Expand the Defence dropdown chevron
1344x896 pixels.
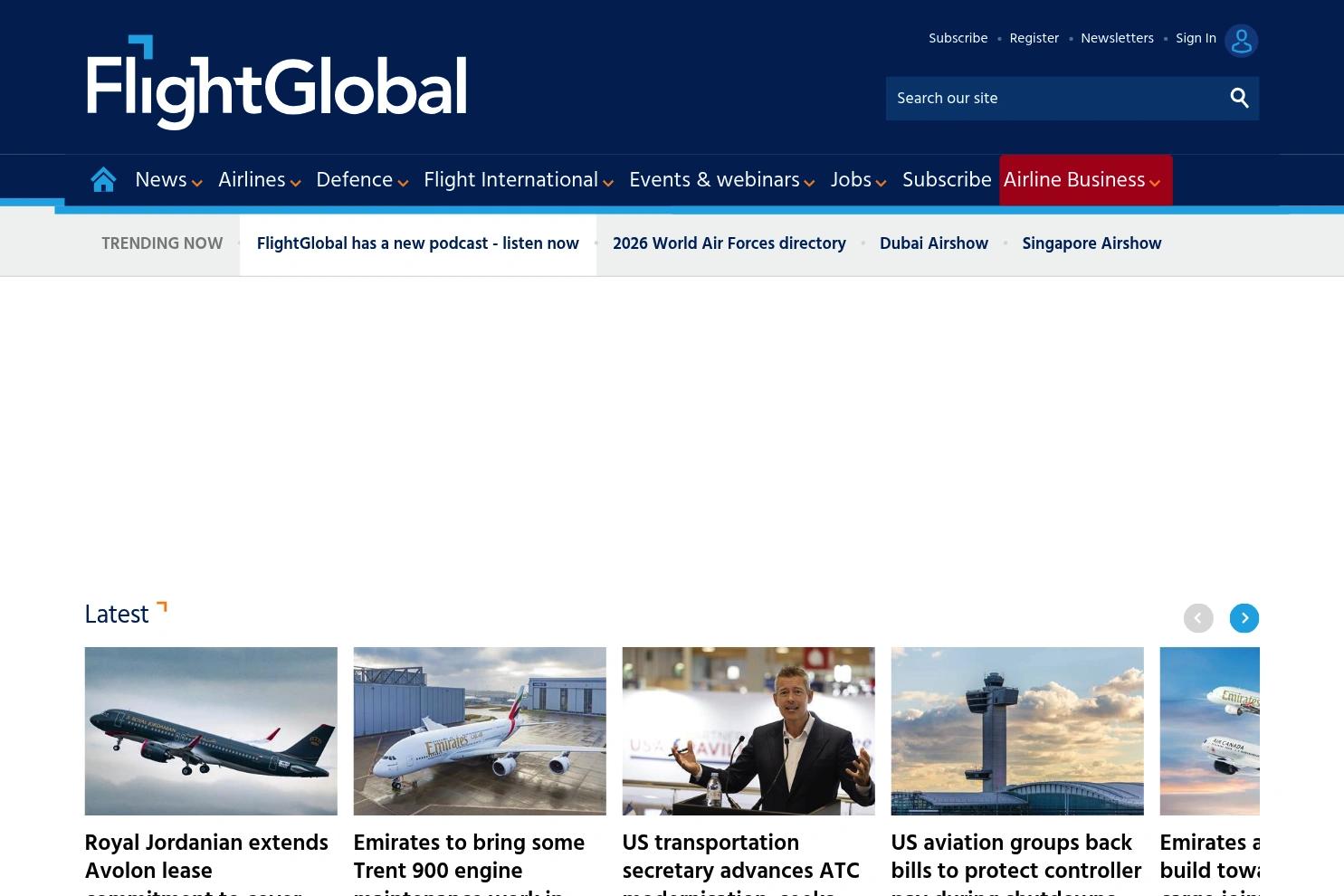click(403, 183)
